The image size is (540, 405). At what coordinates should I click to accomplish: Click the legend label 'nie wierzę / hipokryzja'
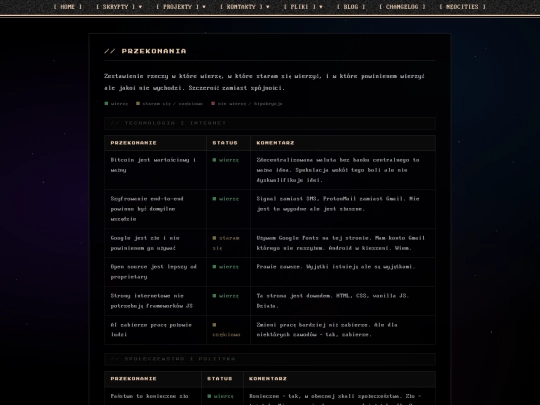point(250,103)
